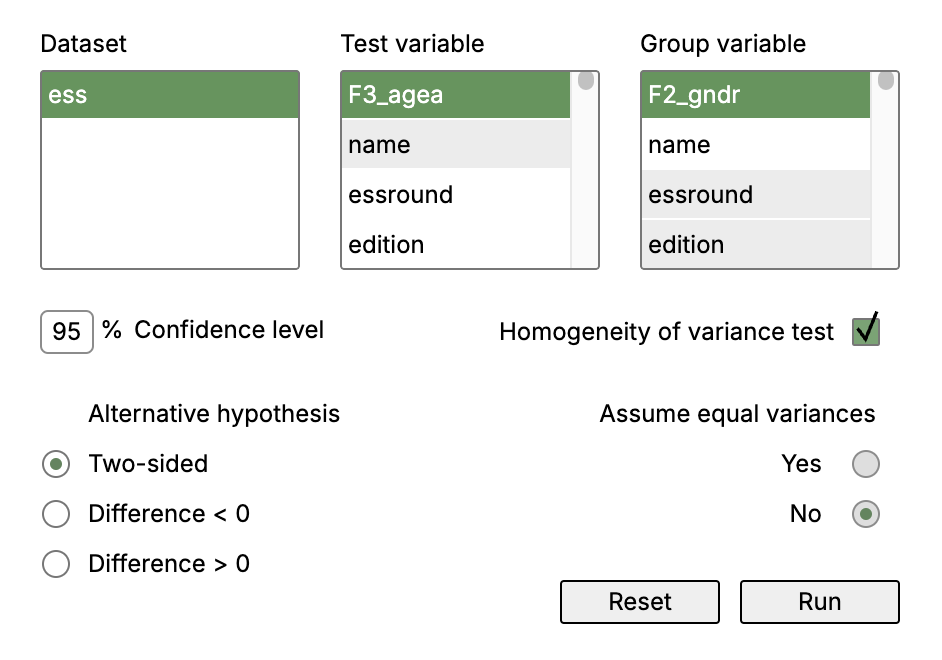
Task: Select name in Group variable list
Action: [755, 144]
